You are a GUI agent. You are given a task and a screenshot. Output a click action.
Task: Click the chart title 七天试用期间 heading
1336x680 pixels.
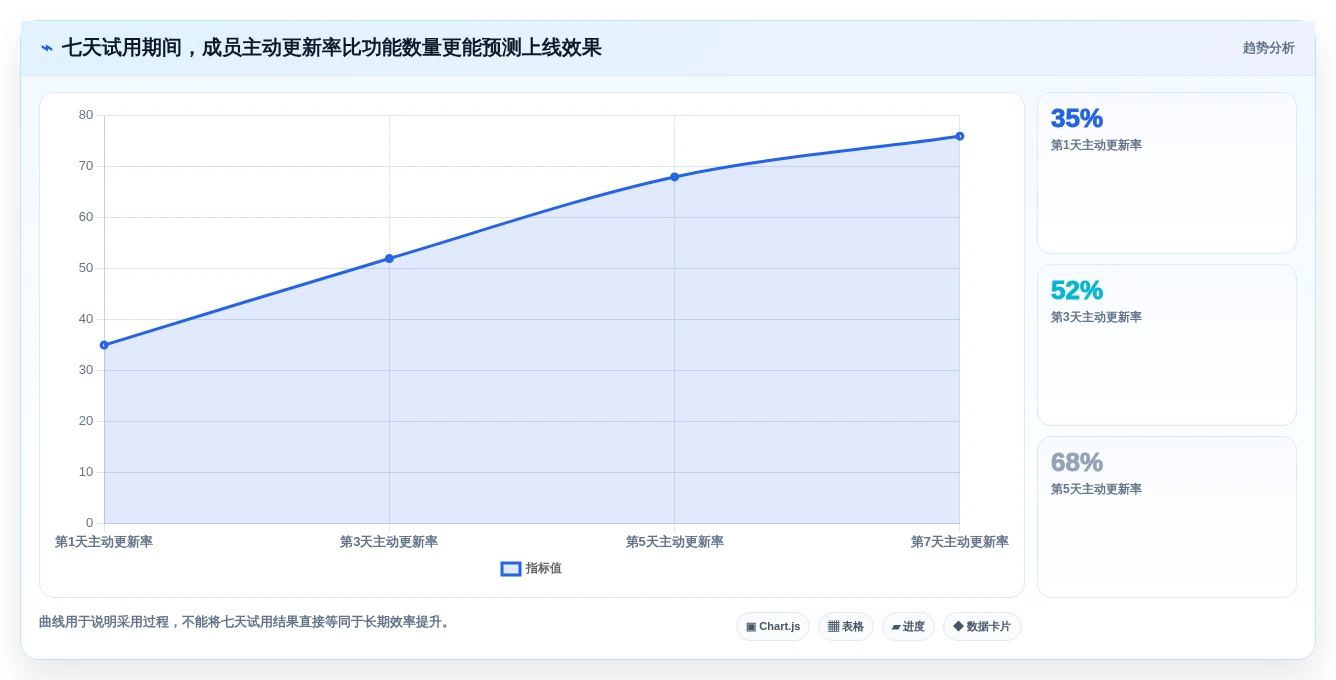[x=332, y=48]
